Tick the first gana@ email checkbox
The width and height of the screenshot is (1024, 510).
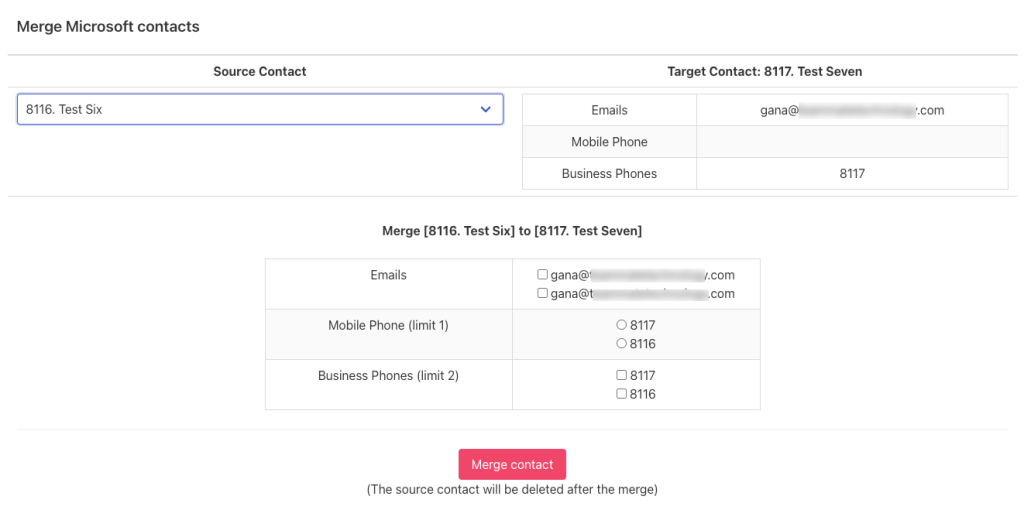point(542,274)
